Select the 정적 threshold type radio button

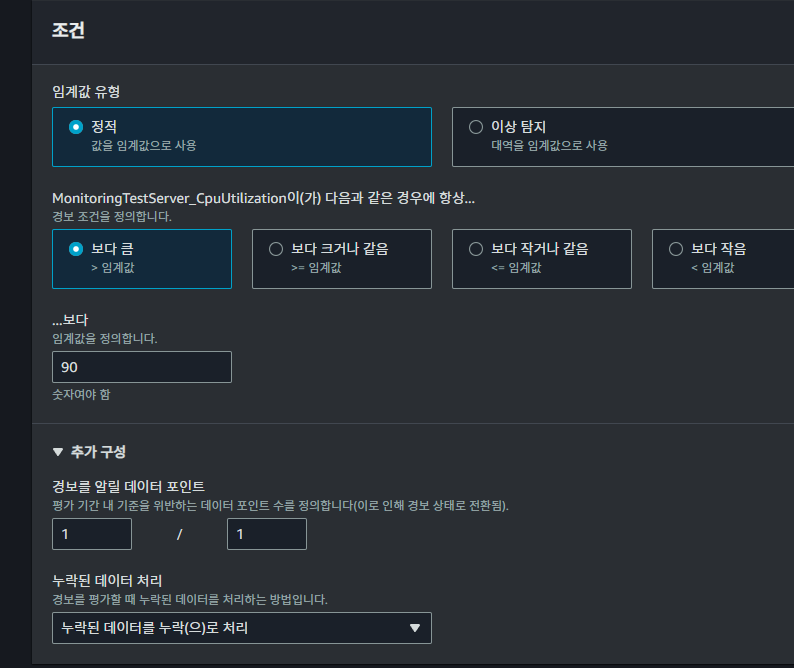(x=76, y=127)
